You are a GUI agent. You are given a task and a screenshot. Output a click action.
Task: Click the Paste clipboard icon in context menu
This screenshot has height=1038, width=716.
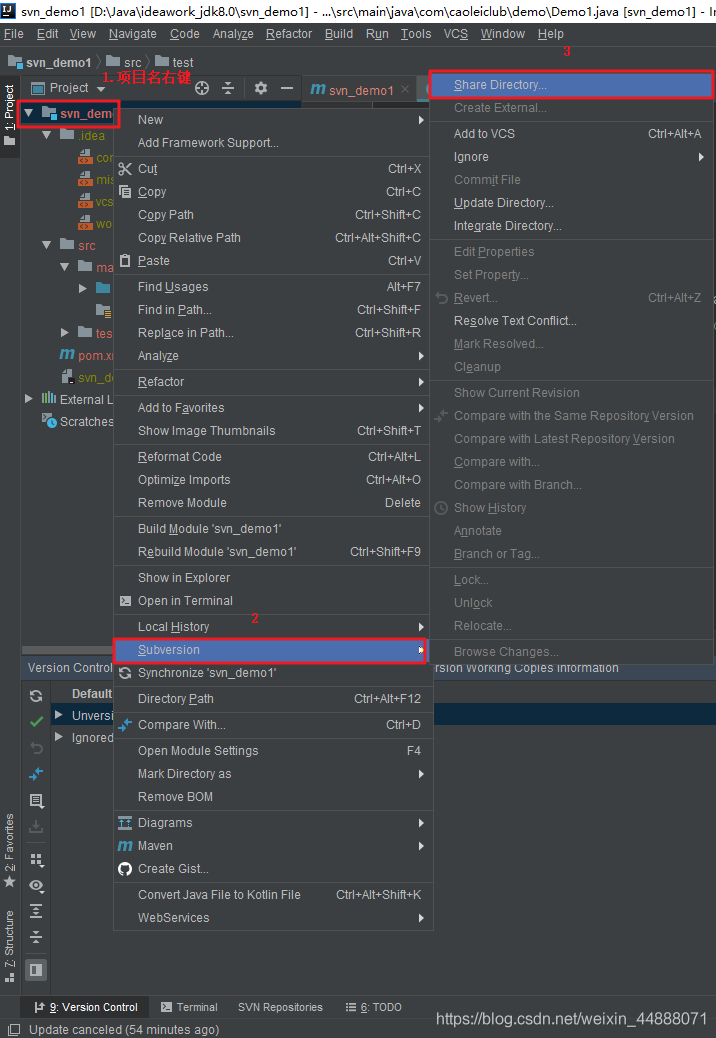(x=125, y=261)
